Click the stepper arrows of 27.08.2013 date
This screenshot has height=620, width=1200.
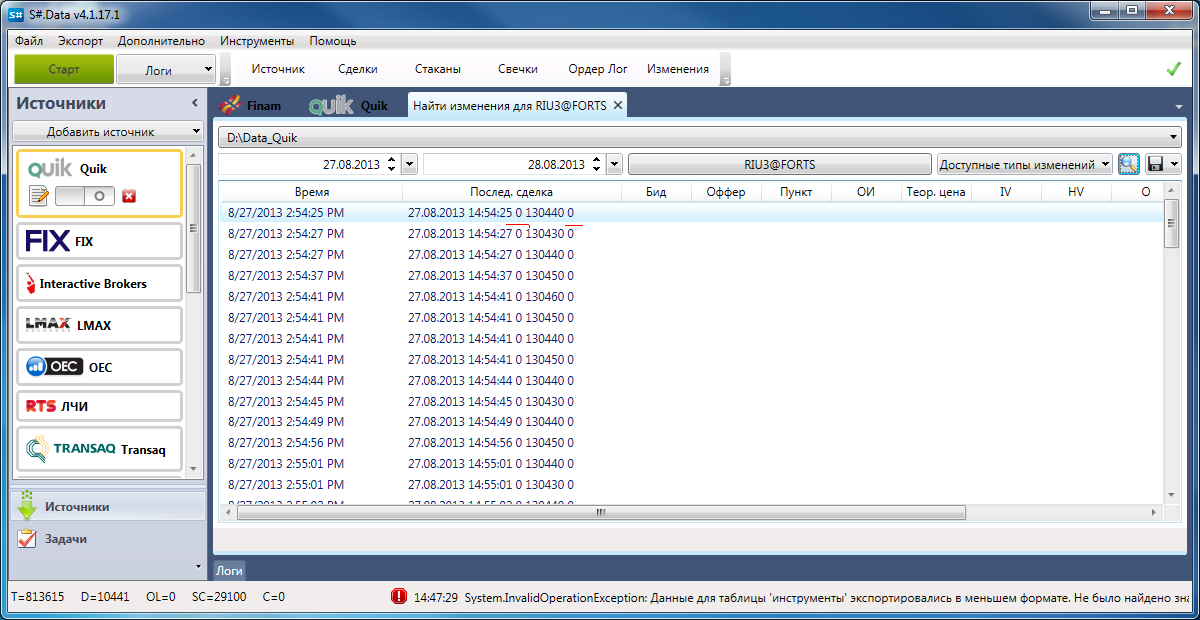pyautogui.click(x=392, y=164)
